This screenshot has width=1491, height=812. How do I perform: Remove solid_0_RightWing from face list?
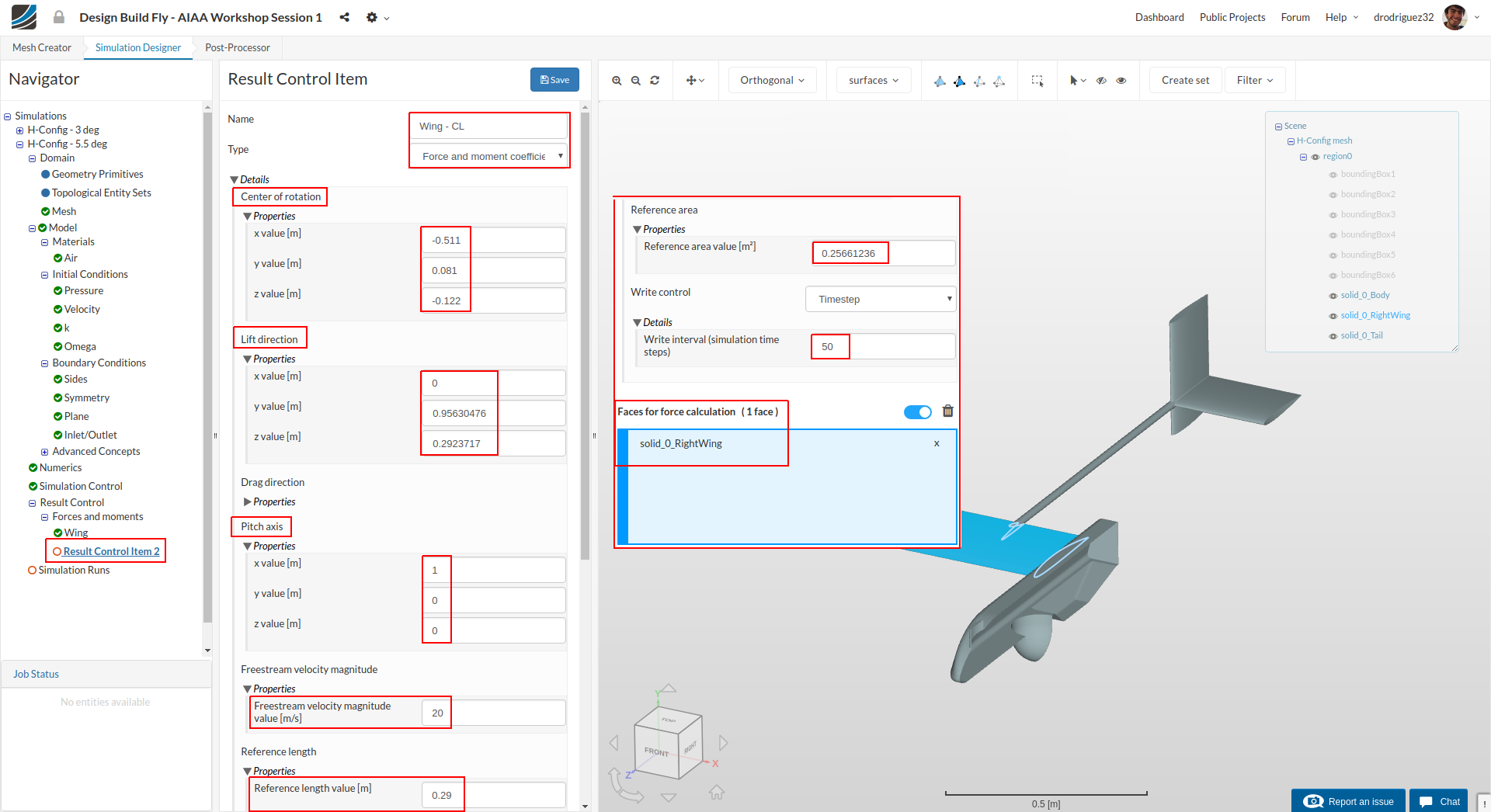pos(937,443)
